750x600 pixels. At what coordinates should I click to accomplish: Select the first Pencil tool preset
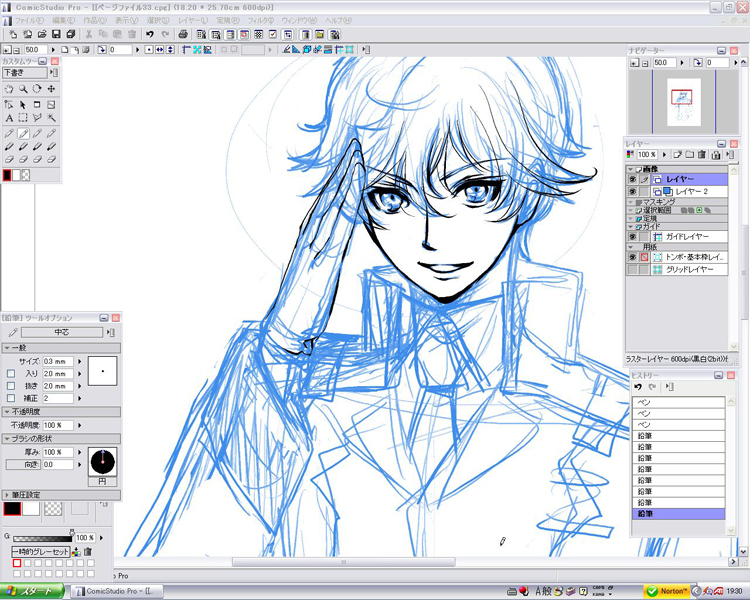9,133
